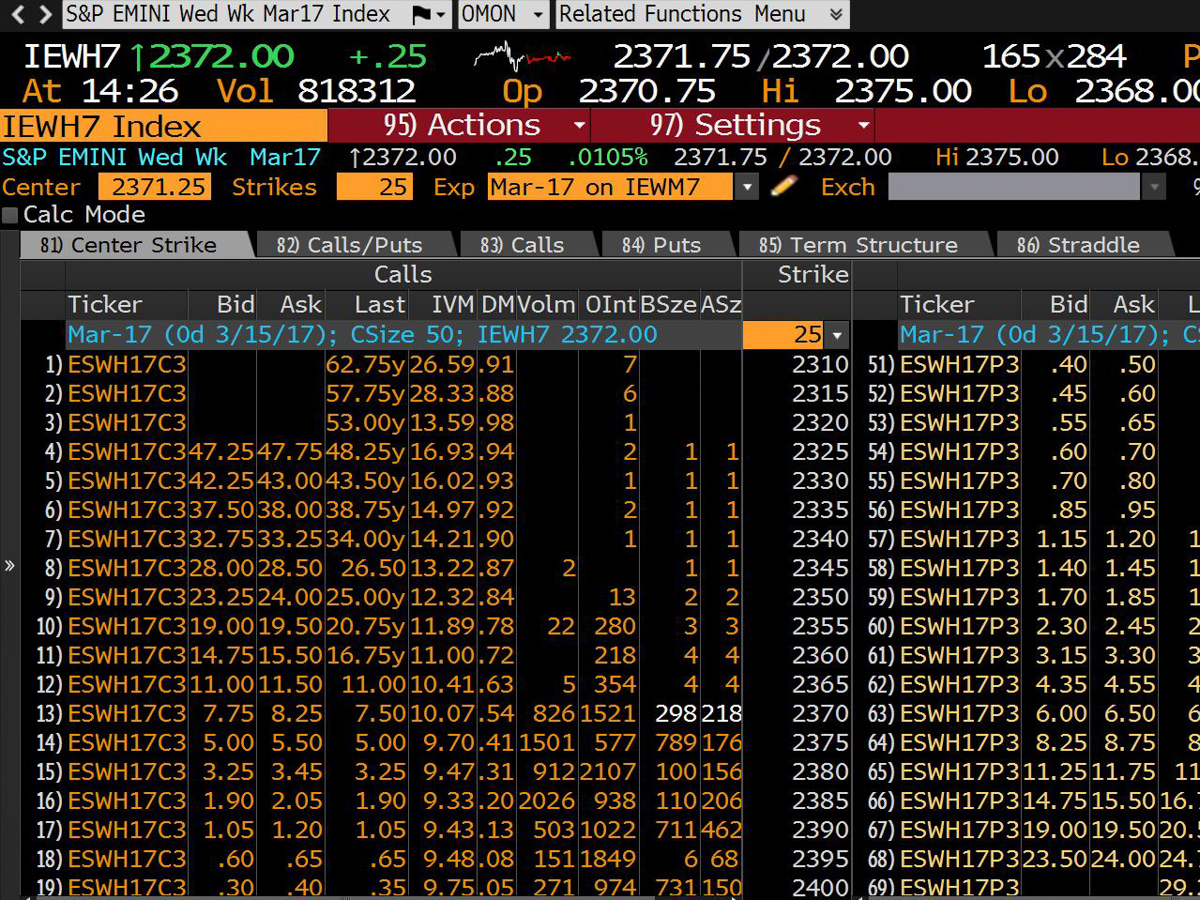Click the Center value field 2371.25

click(154, 187)
